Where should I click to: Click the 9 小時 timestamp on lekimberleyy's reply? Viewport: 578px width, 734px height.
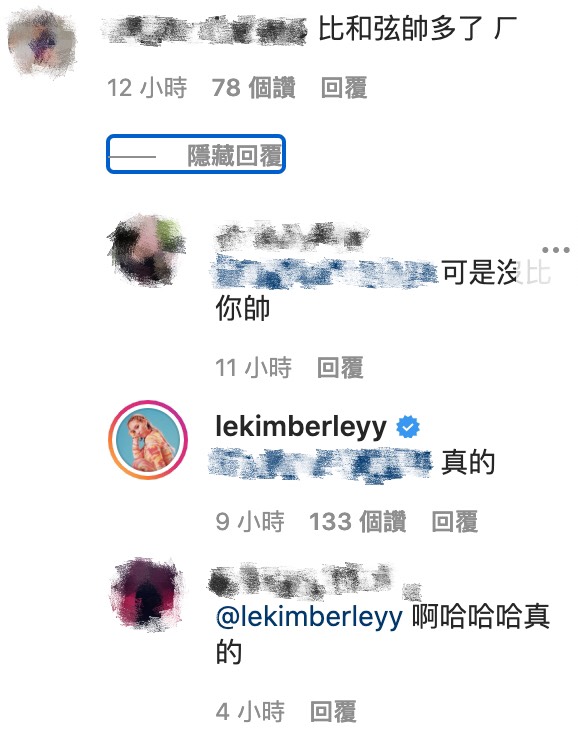(x=250, y=521)
